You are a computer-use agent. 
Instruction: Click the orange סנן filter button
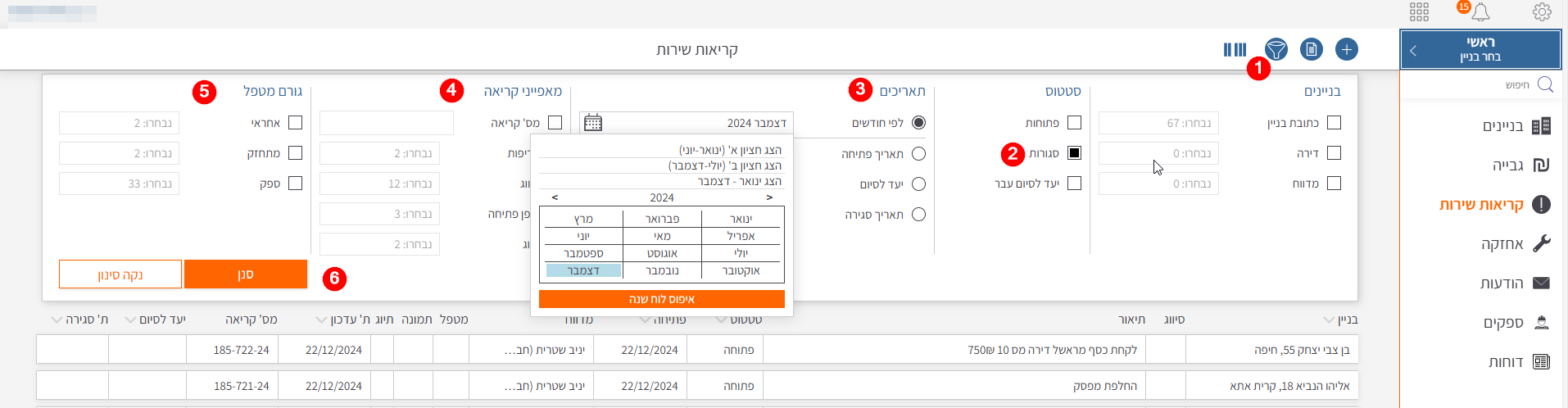tap(245, 274)
